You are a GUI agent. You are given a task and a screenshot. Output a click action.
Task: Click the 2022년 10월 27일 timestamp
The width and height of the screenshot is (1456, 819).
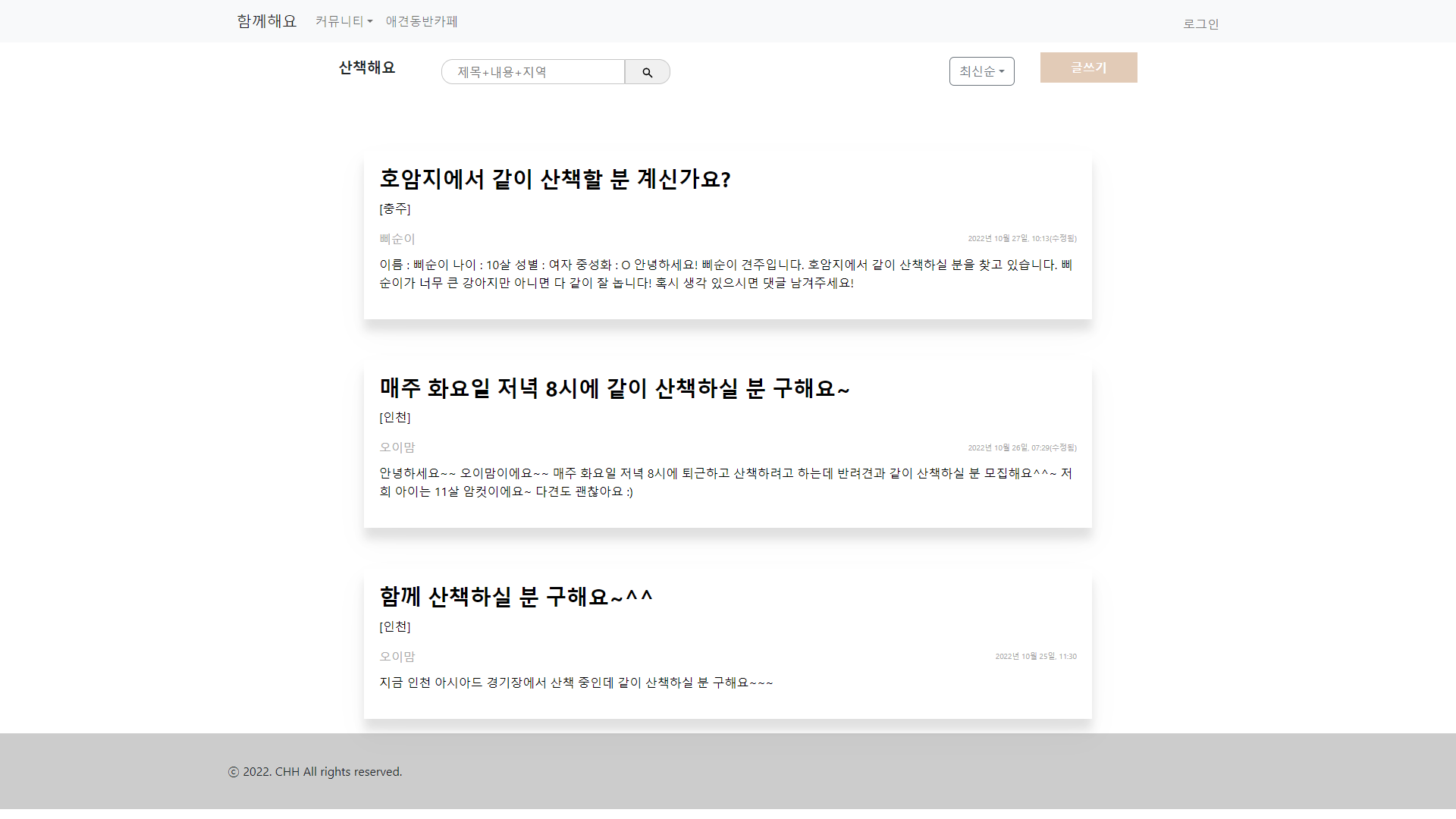[x=1021, y=238]
